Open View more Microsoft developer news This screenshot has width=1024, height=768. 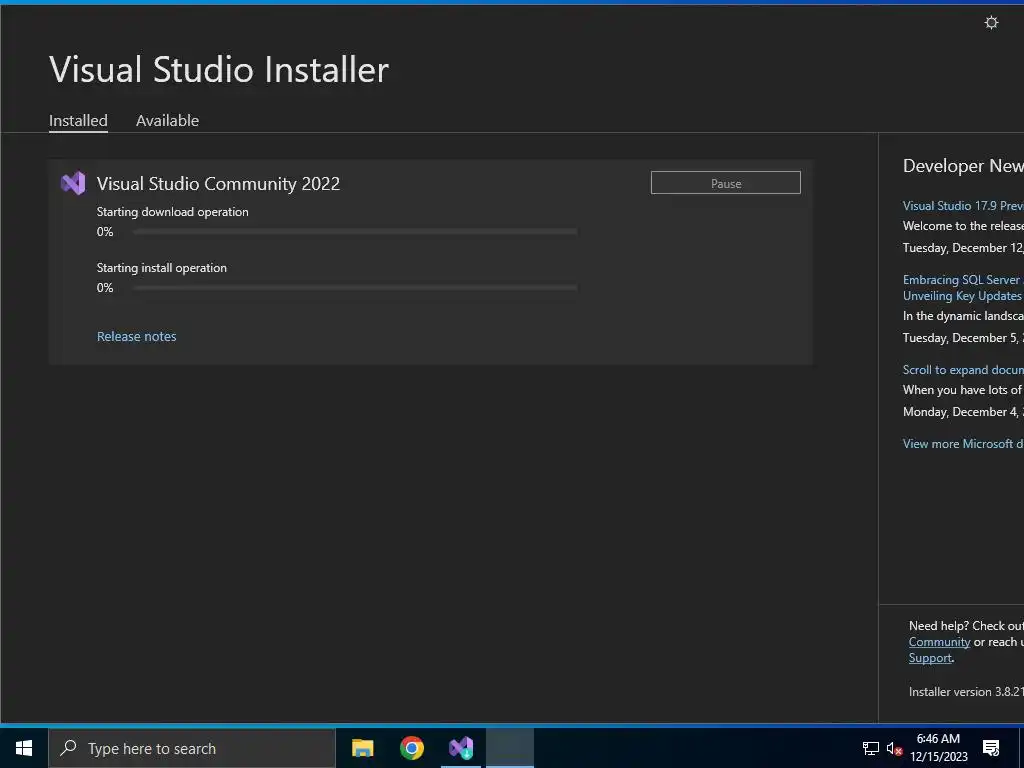pos(963,443)
